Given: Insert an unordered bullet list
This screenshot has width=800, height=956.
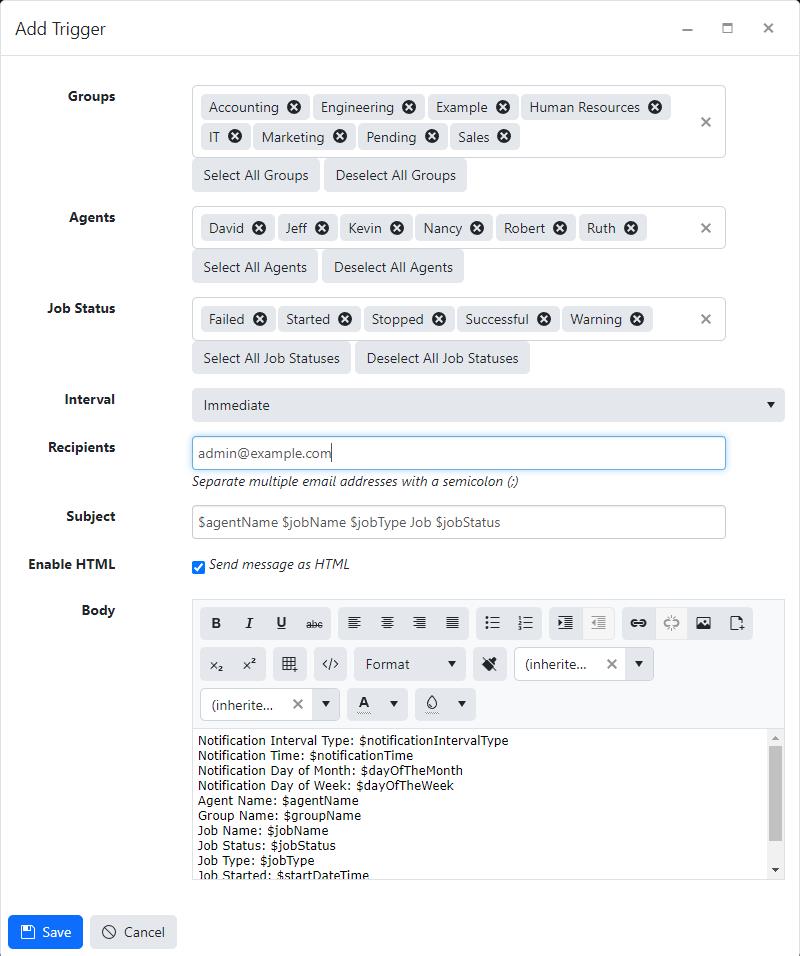Looking at the screenshot, I should point(492,623).
